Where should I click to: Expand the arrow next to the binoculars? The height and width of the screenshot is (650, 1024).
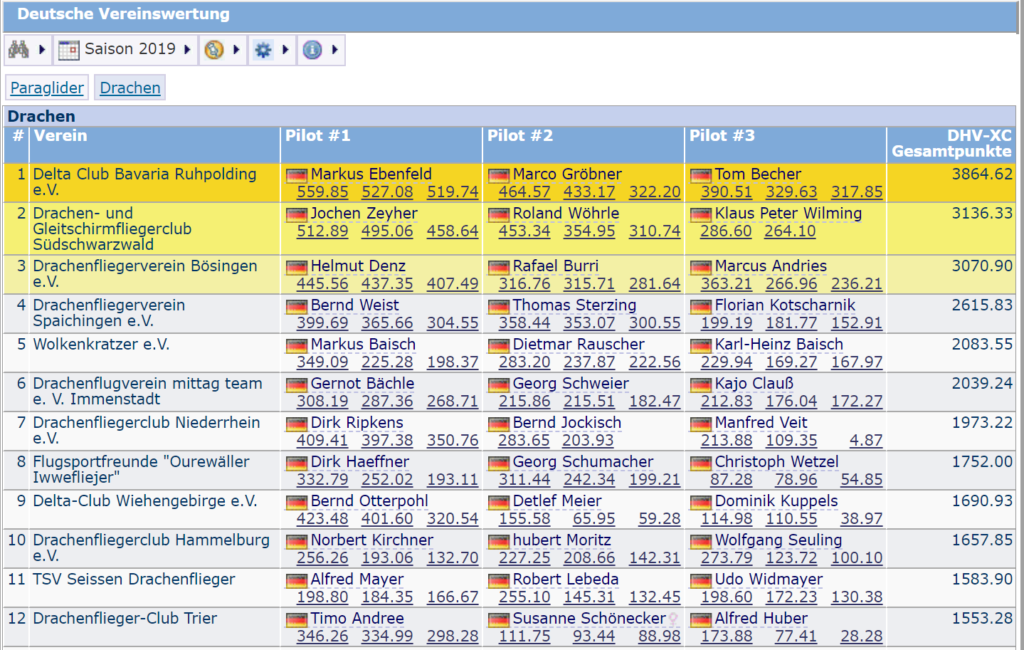tap(42, 50)
